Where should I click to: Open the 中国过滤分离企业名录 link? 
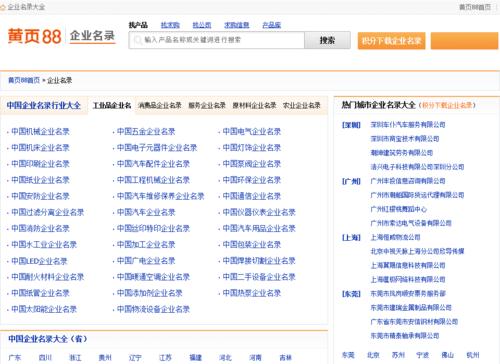(x=48, y=212)
